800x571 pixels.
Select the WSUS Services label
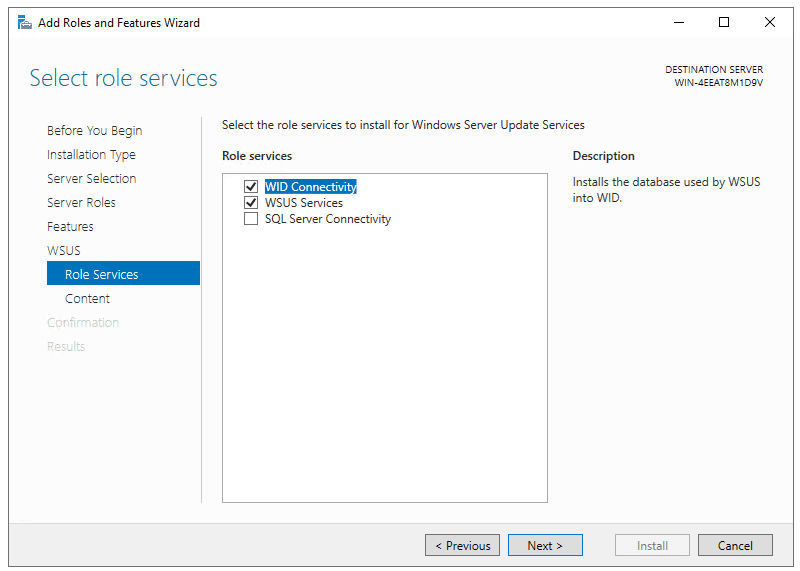[304, 203]
